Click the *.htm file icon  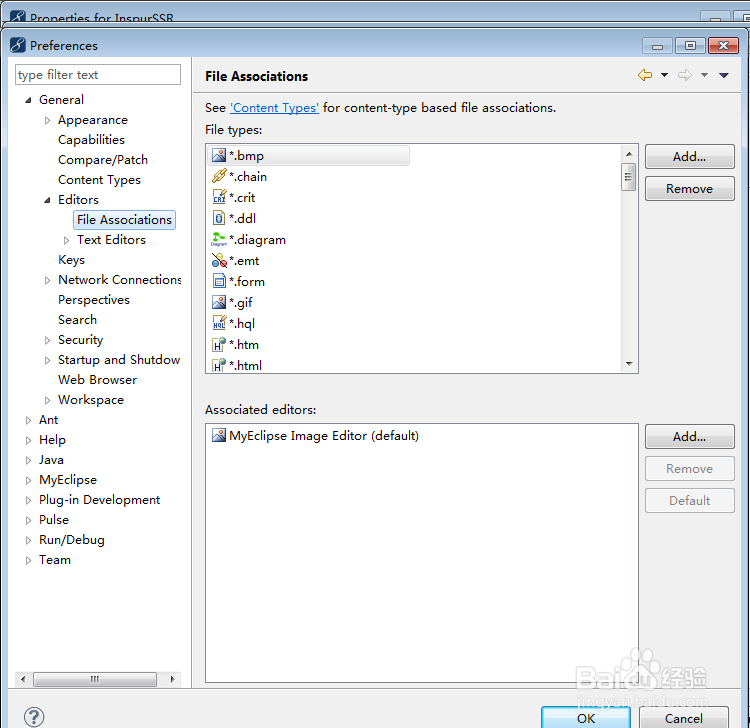[x=219, y=344]
